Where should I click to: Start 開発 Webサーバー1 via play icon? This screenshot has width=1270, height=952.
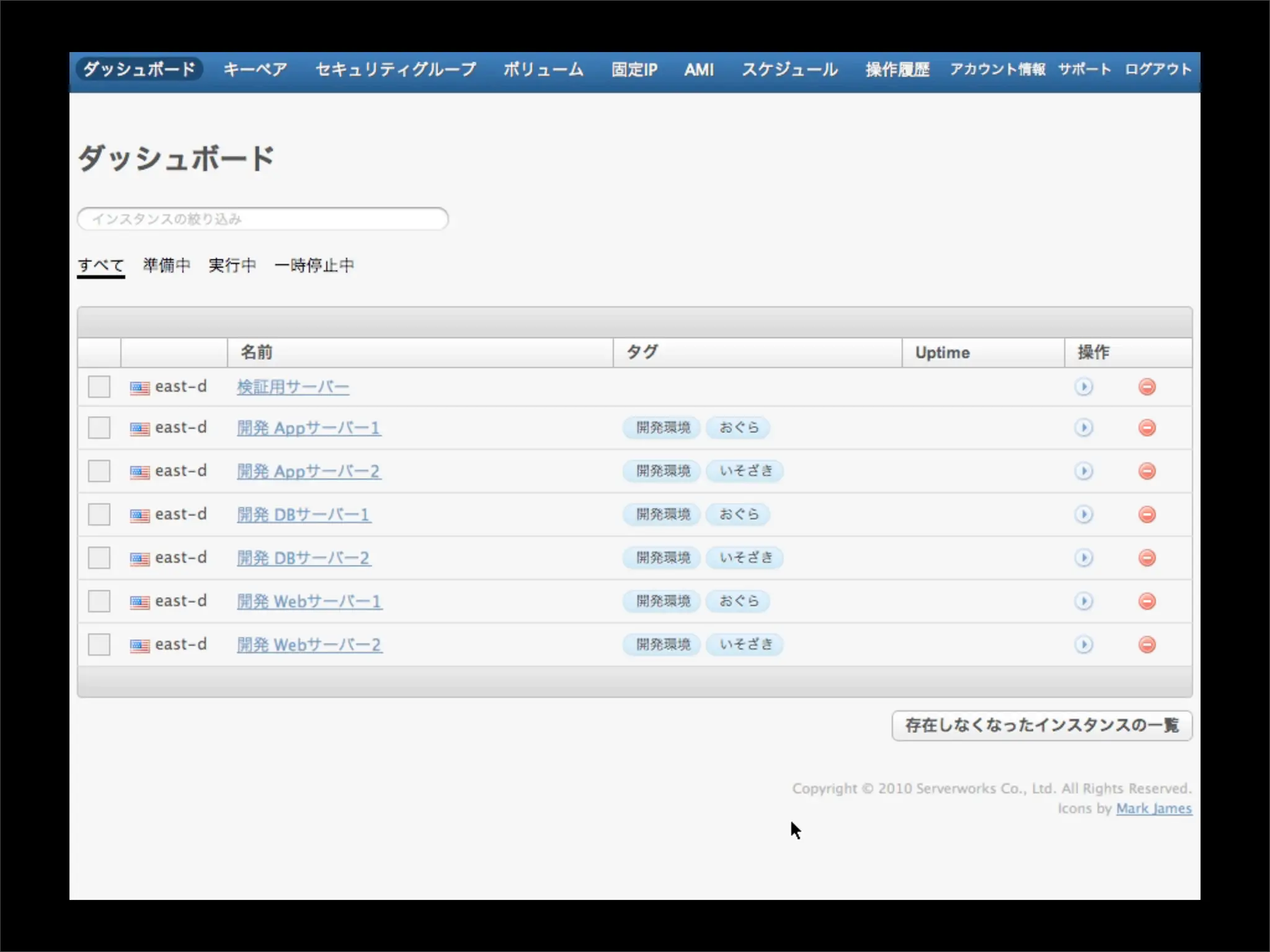pos(1083,601)
